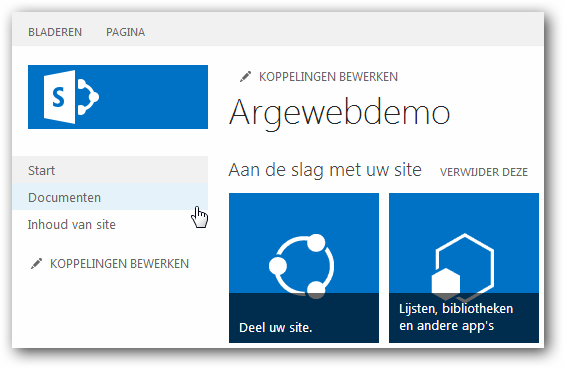The width and height of the screenshot is (564, 368).
Task: Click the 'Deel uw site.' tile label
Action: click(276, 328)
